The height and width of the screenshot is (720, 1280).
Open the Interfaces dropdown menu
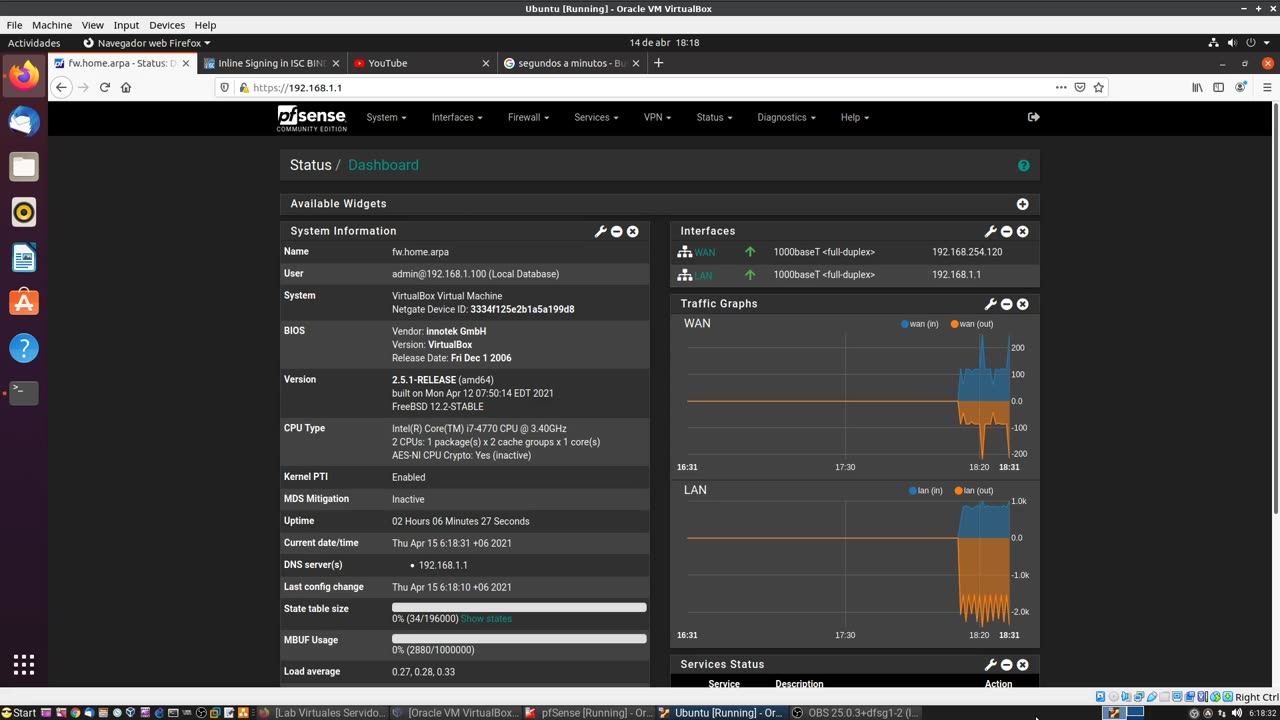[x=457, y=117]
